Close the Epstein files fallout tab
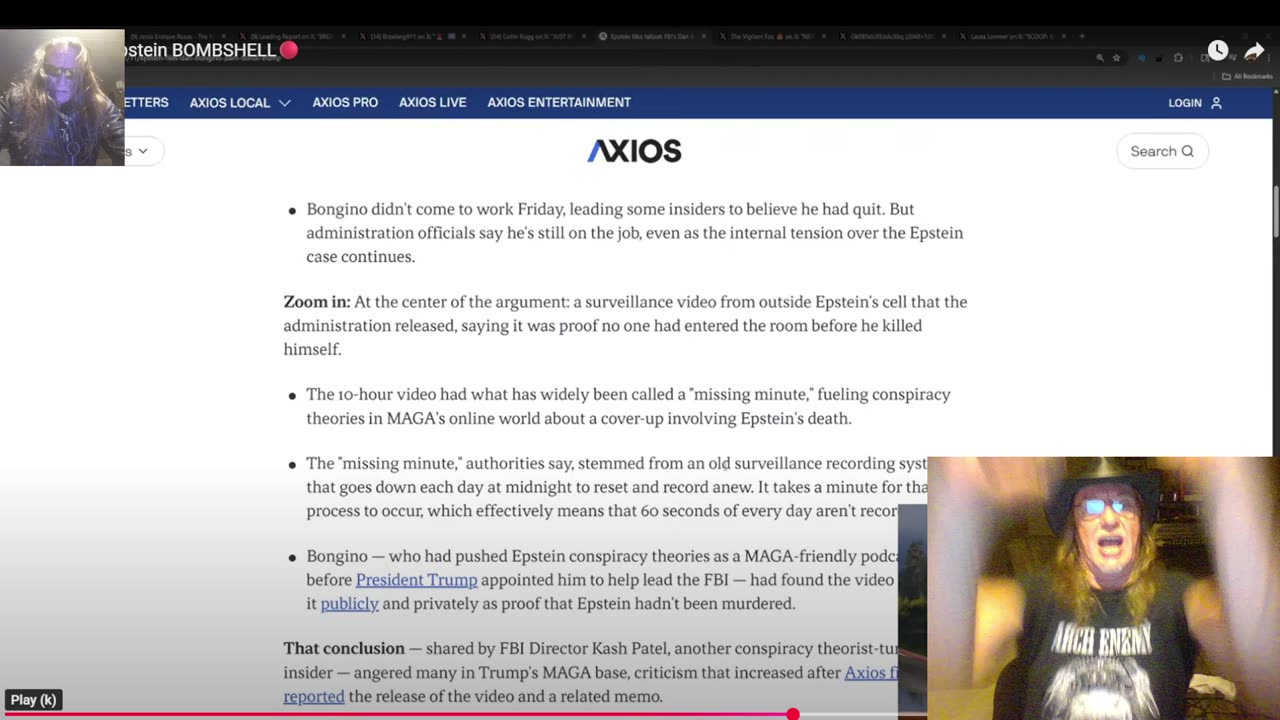1280x720 pixels. click(704, 36)
